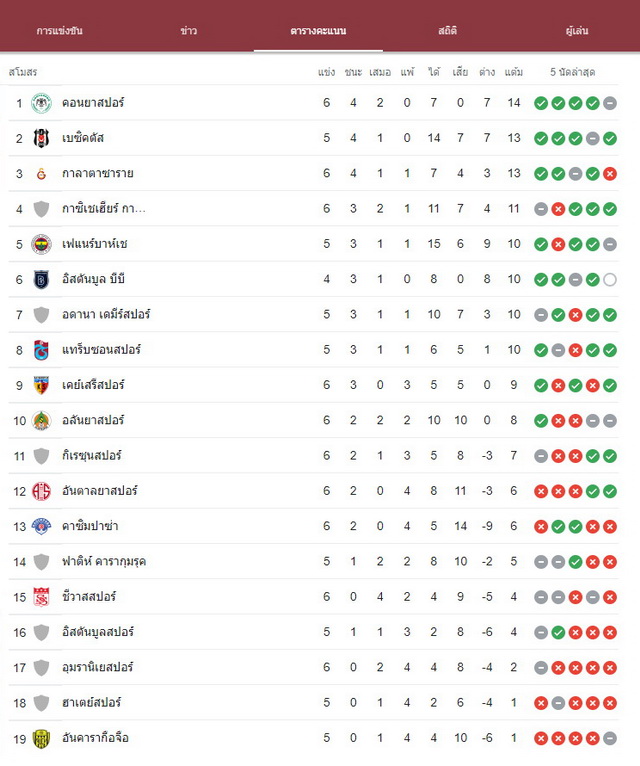This screenshot has height=766, width=640.
Task: Open the เบซิคตัส team name link
Action: [83, 138]
